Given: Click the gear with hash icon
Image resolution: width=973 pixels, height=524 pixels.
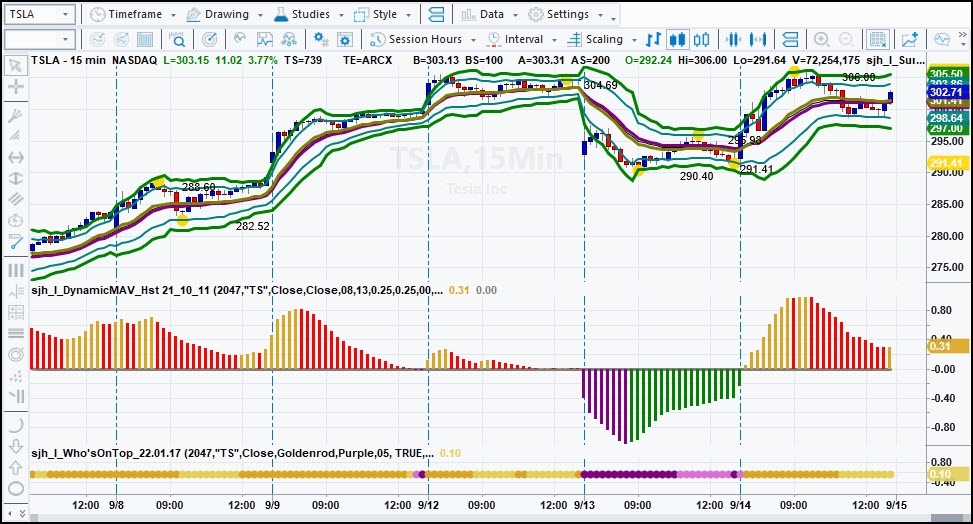Looking at the screenshot, I should 321,40.
